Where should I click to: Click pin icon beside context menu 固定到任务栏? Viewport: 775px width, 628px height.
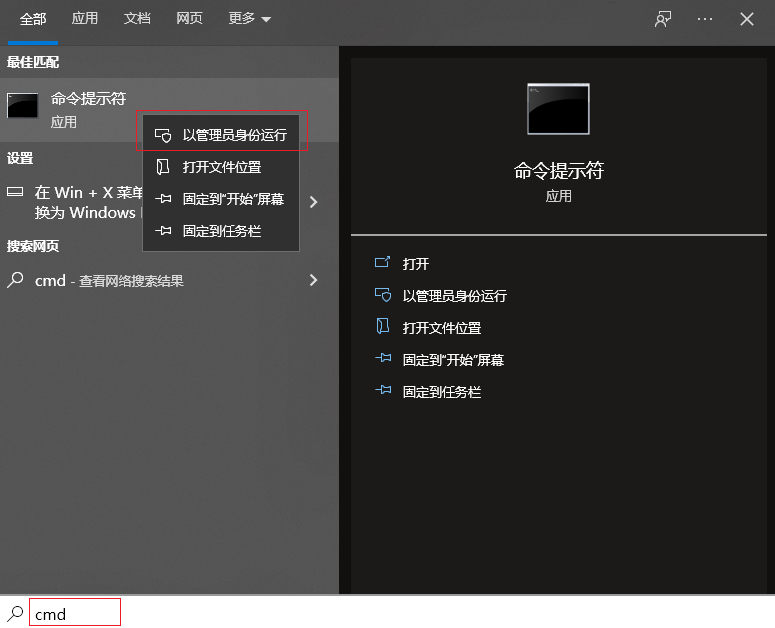tap(163, 231)
